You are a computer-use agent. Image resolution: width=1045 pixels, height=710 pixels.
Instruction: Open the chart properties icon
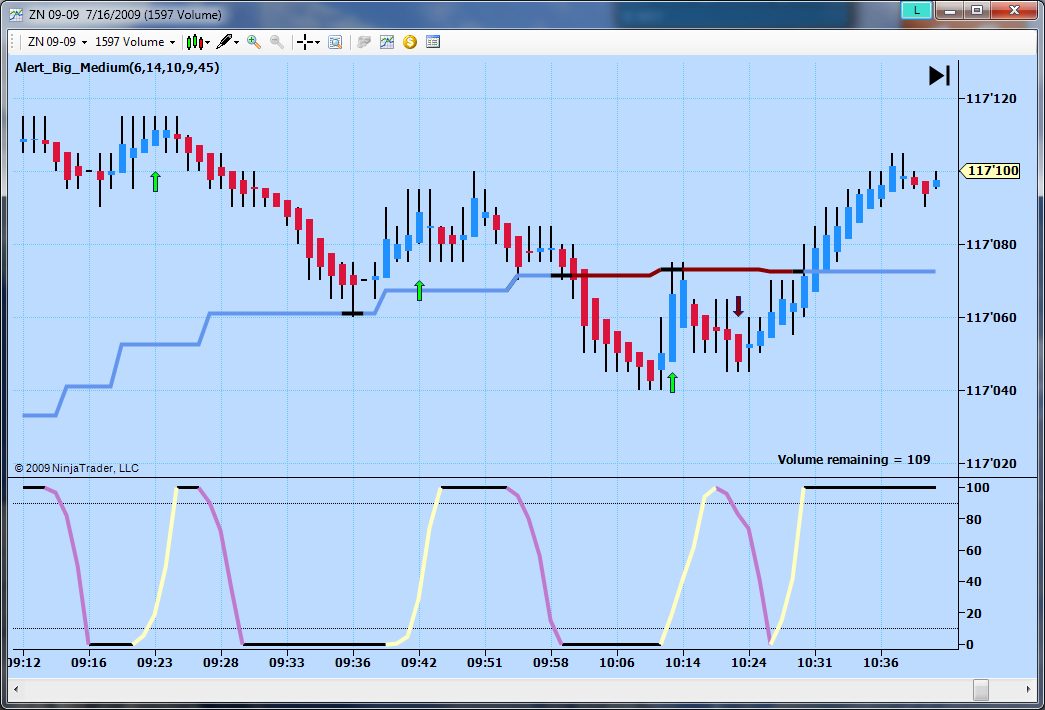coord(433,42)
